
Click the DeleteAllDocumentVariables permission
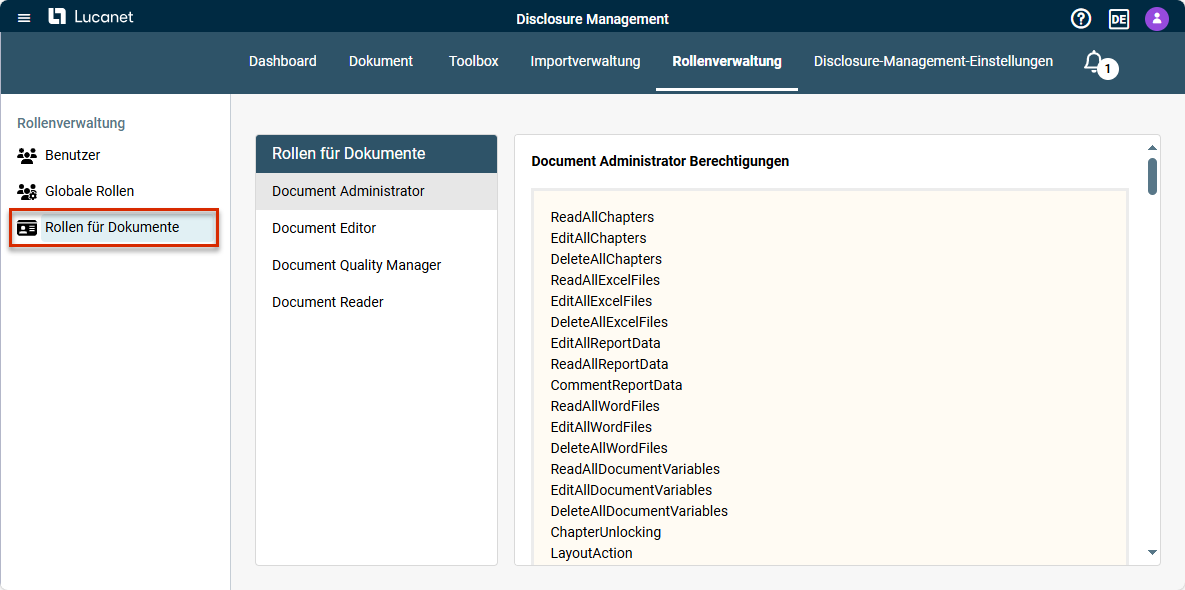639,511
